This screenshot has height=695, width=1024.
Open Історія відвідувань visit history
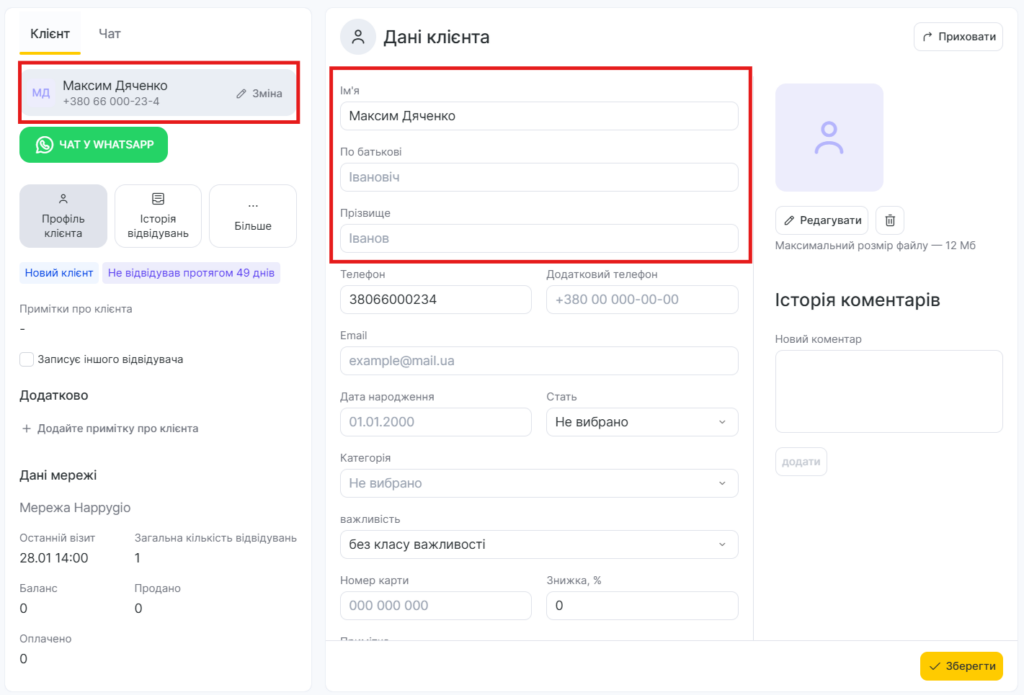point(158,216)
